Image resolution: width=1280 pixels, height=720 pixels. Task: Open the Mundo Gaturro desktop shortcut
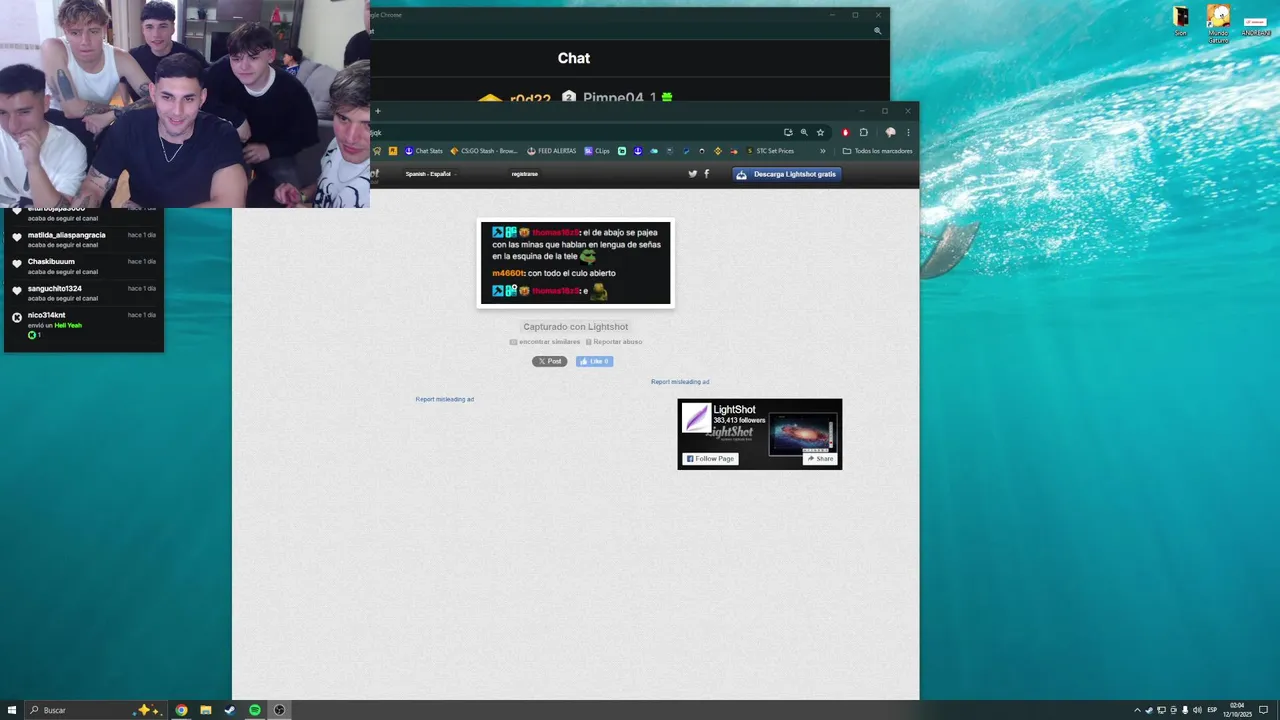pos(1218,23)
